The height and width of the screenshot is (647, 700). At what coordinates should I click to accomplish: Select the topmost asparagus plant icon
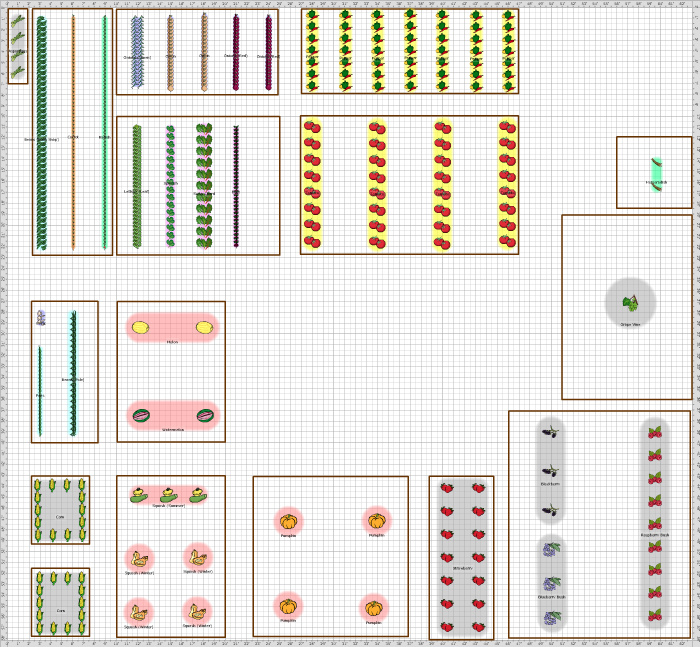[17, 21]
